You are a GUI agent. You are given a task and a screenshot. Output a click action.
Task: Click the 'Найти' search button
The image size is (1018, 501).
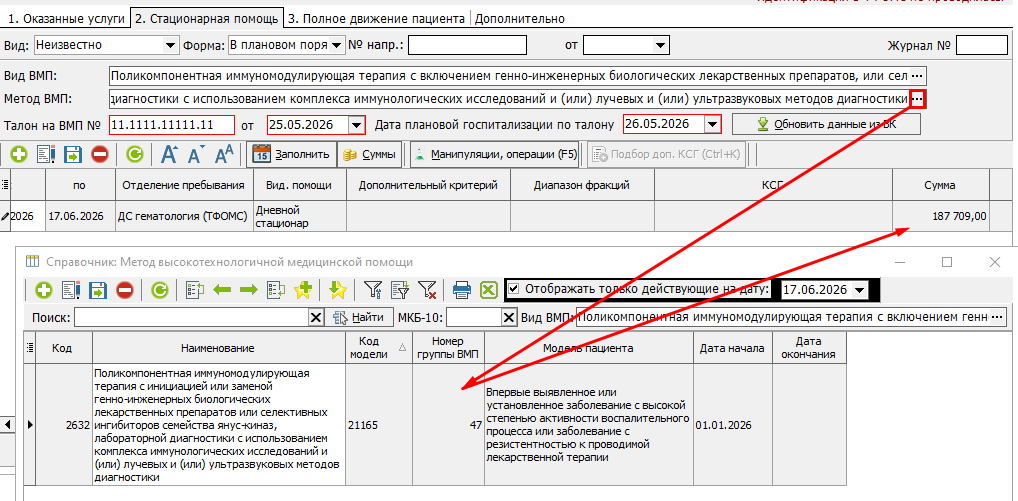[359, 317]
